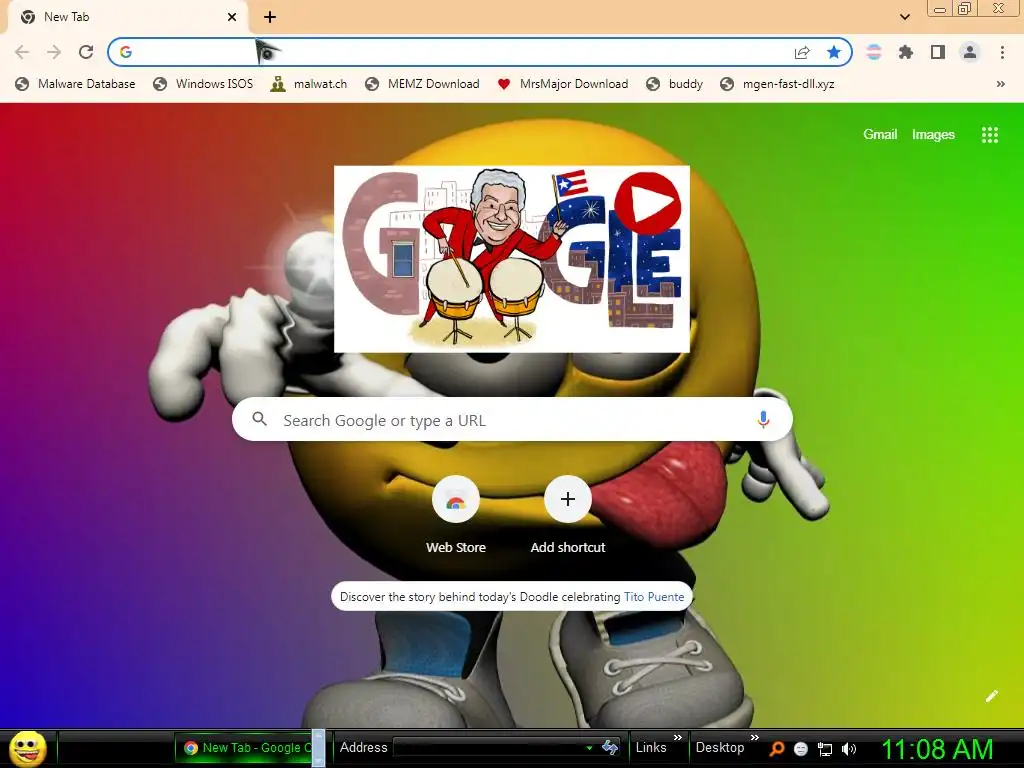The image size is (1024, 768).
Task: Open the buddy bookmark
Action: [674, 84]
